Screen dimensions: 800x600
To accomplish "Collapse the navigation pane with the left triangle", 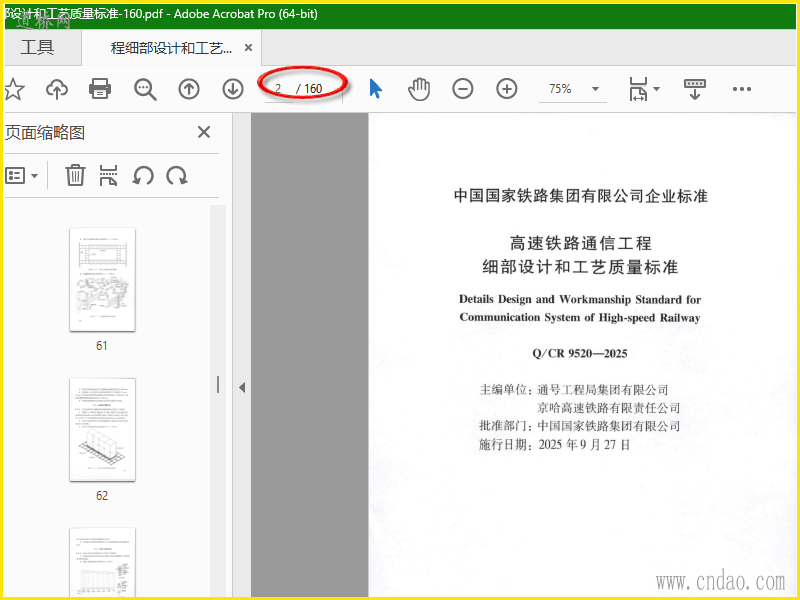I will (x=242, y=388).
